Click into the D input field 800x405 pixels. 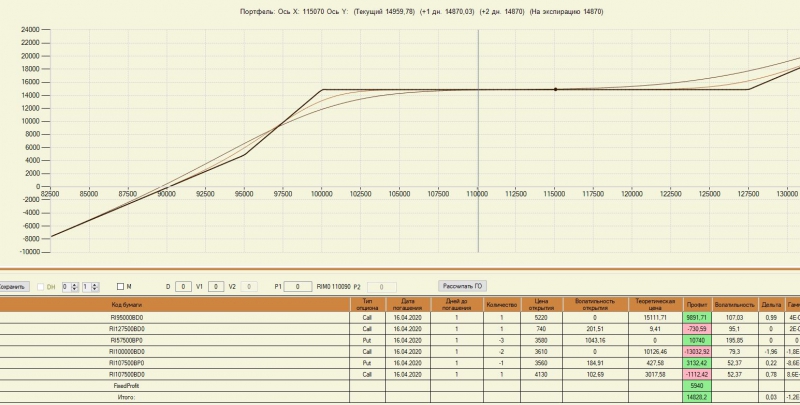coord(183,287)
